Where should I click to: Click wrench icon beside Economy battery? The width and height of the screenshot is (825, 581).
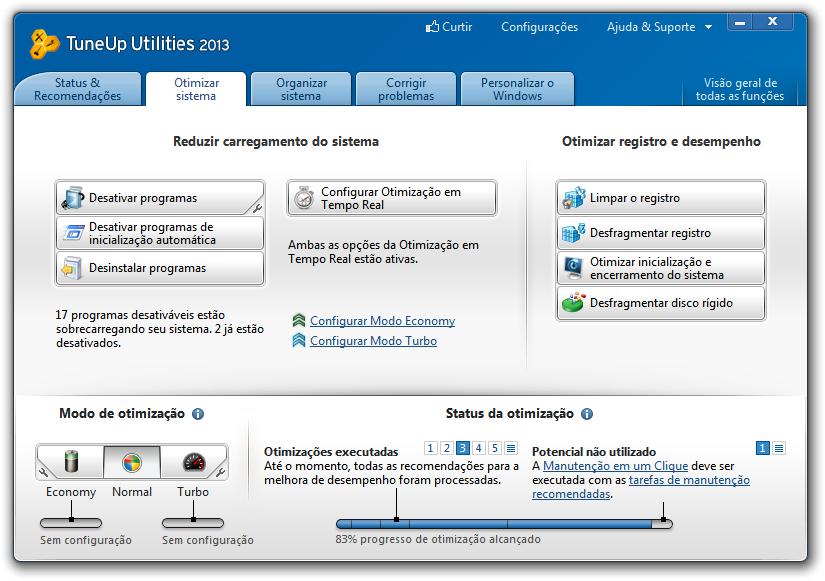point(43,472)
